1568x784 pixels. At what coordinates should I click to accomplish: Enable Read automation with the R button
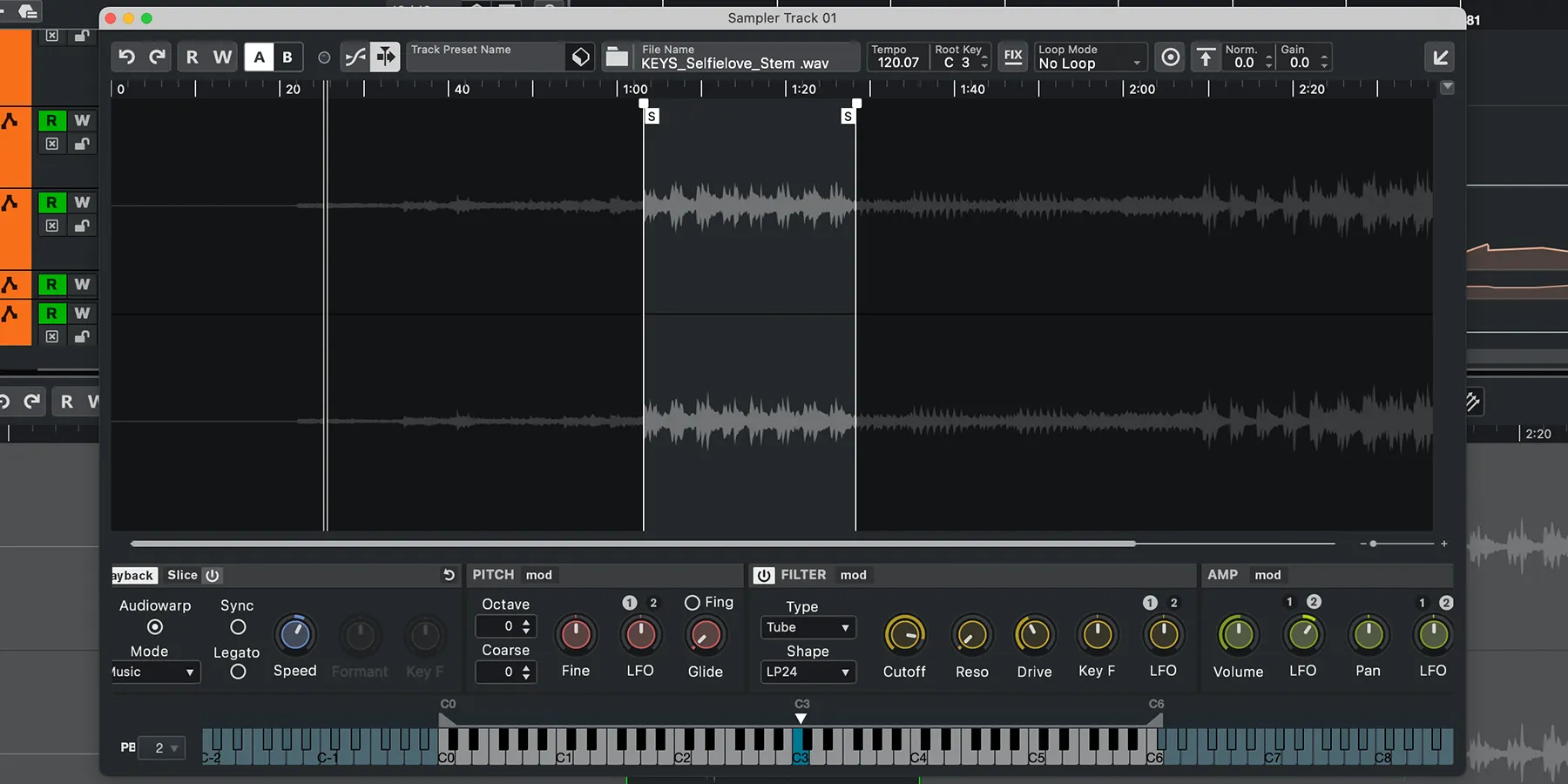click(193, 57)
